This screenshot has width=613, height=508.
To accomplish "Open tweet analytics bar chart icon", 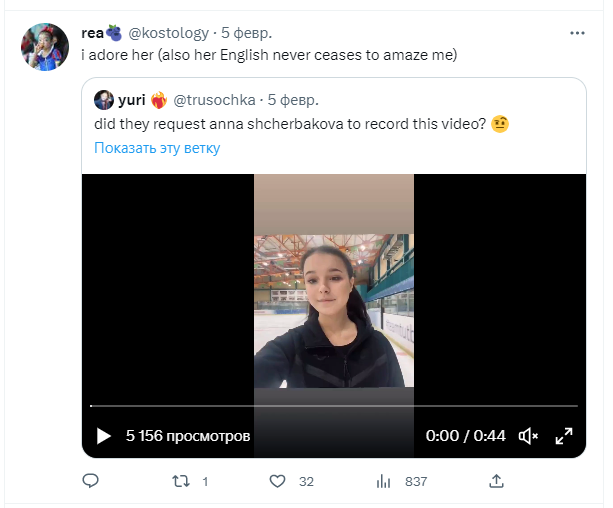I will coord(383,481).
